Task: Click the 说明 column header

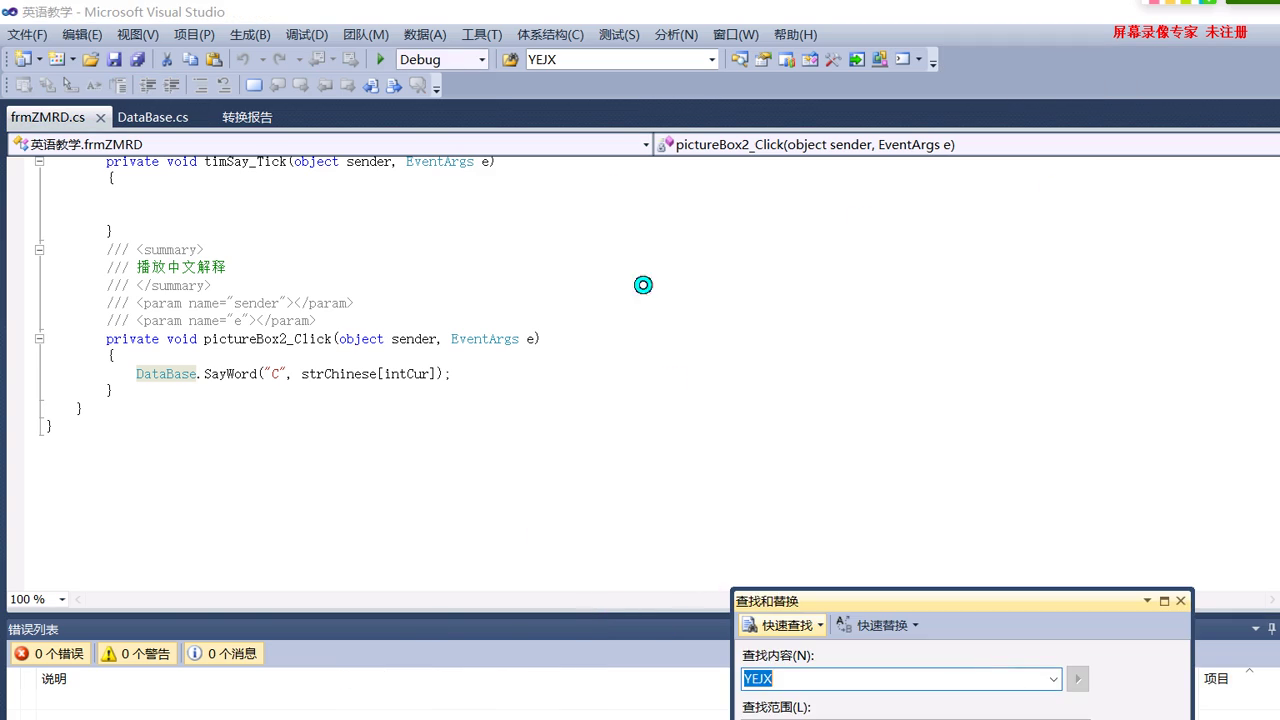Action: tap(54, 679)
